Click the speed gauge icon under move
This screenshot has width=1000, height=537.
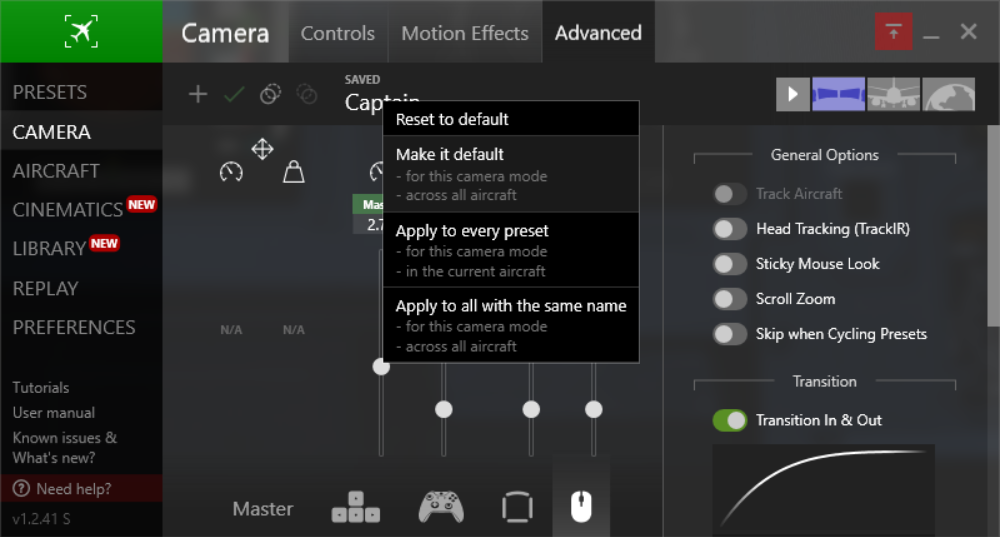[x=231, y=172]
